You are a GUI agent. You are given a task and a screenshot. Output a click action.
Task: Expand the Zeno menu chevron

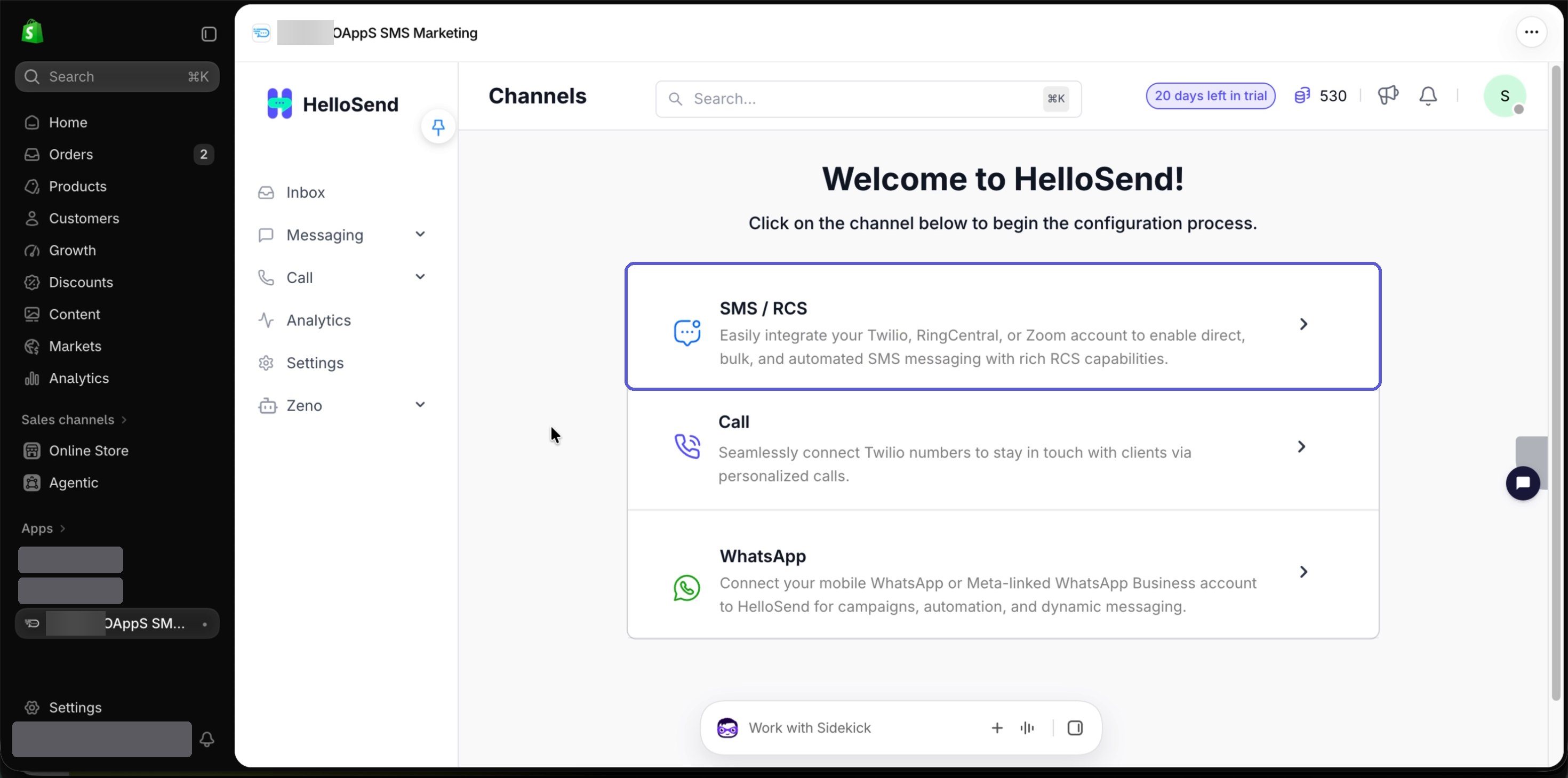(x=420, y=405)
